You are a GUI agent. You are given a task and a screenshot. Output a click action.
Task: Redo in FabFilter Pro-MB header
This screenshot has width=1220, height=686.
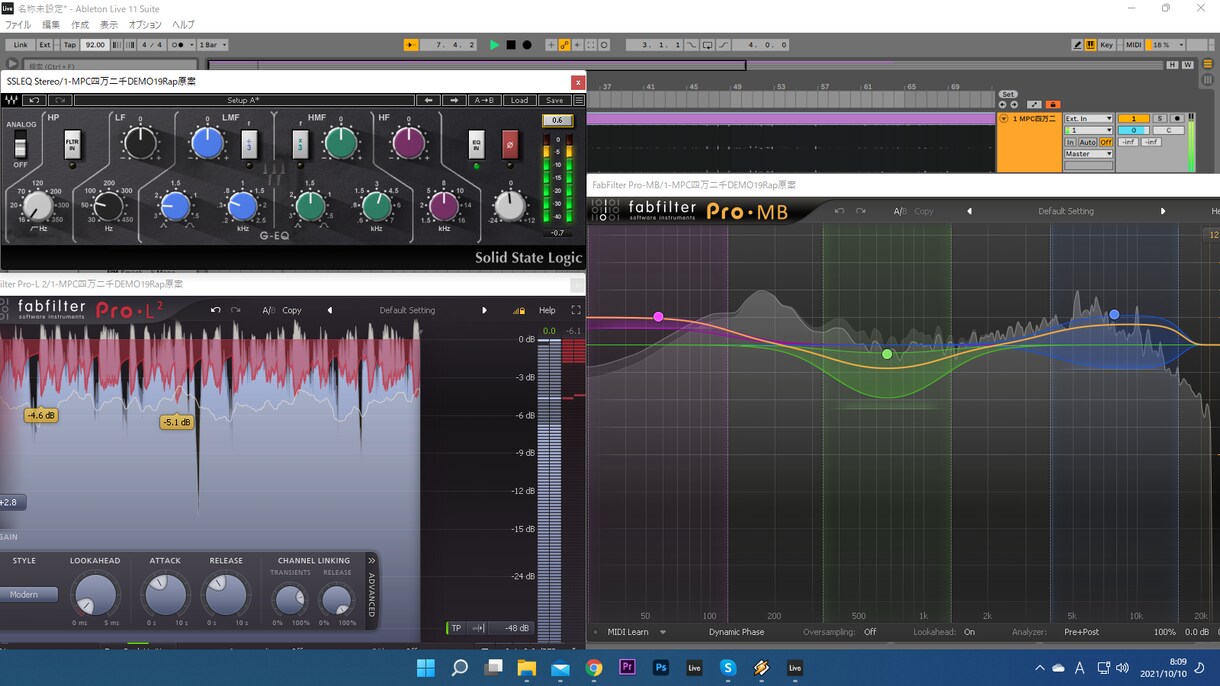click(860, 211)
